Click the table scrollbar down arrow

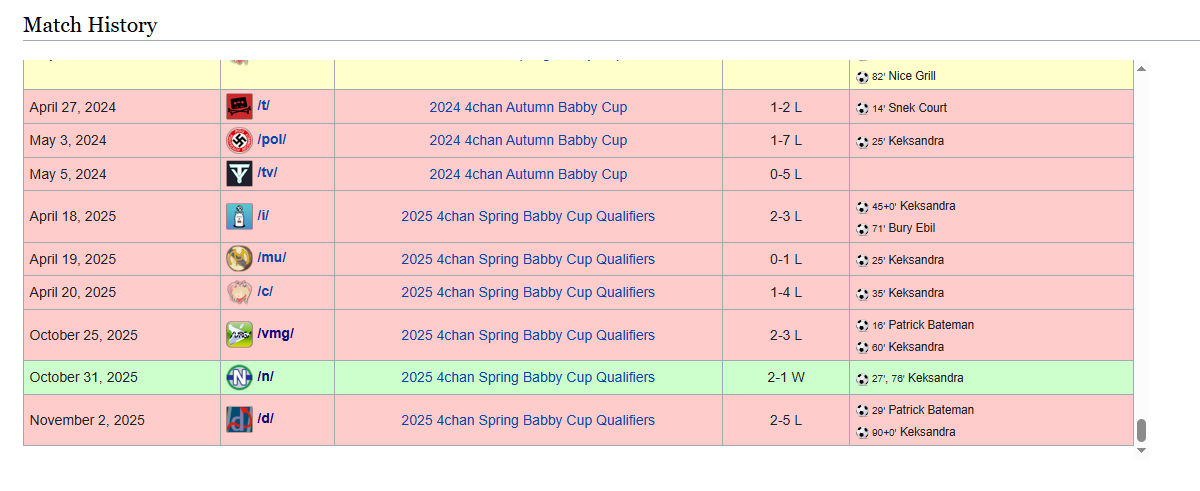[1141, 451]
